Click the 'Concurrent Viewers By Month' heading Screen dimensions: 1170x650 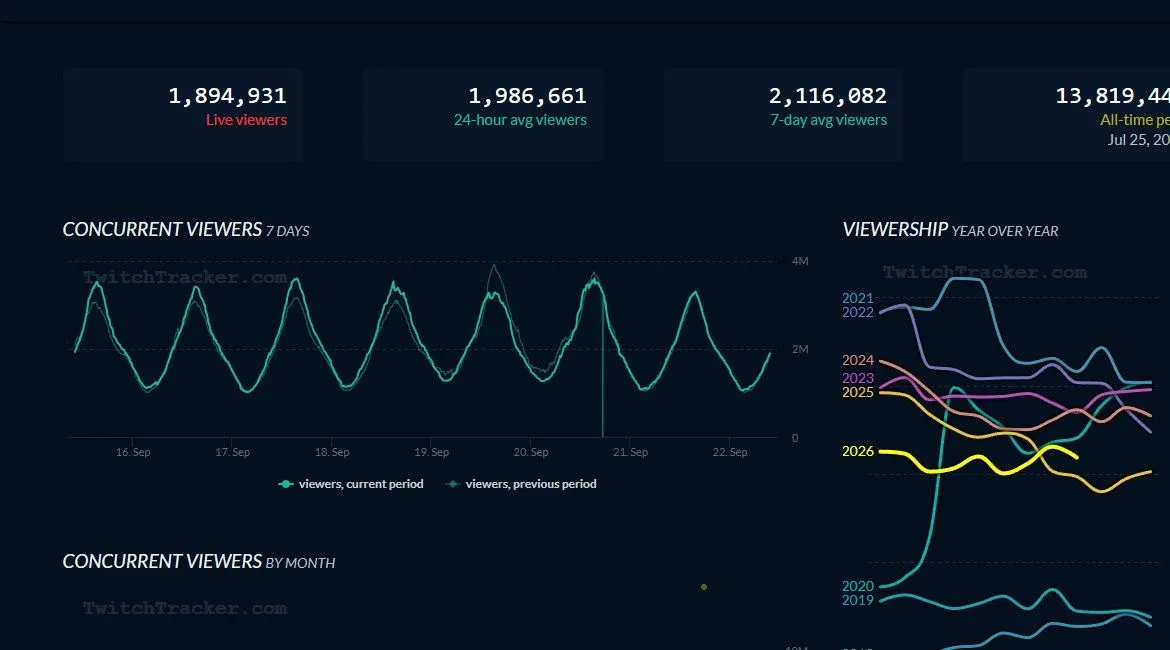(x=198, y=562)
